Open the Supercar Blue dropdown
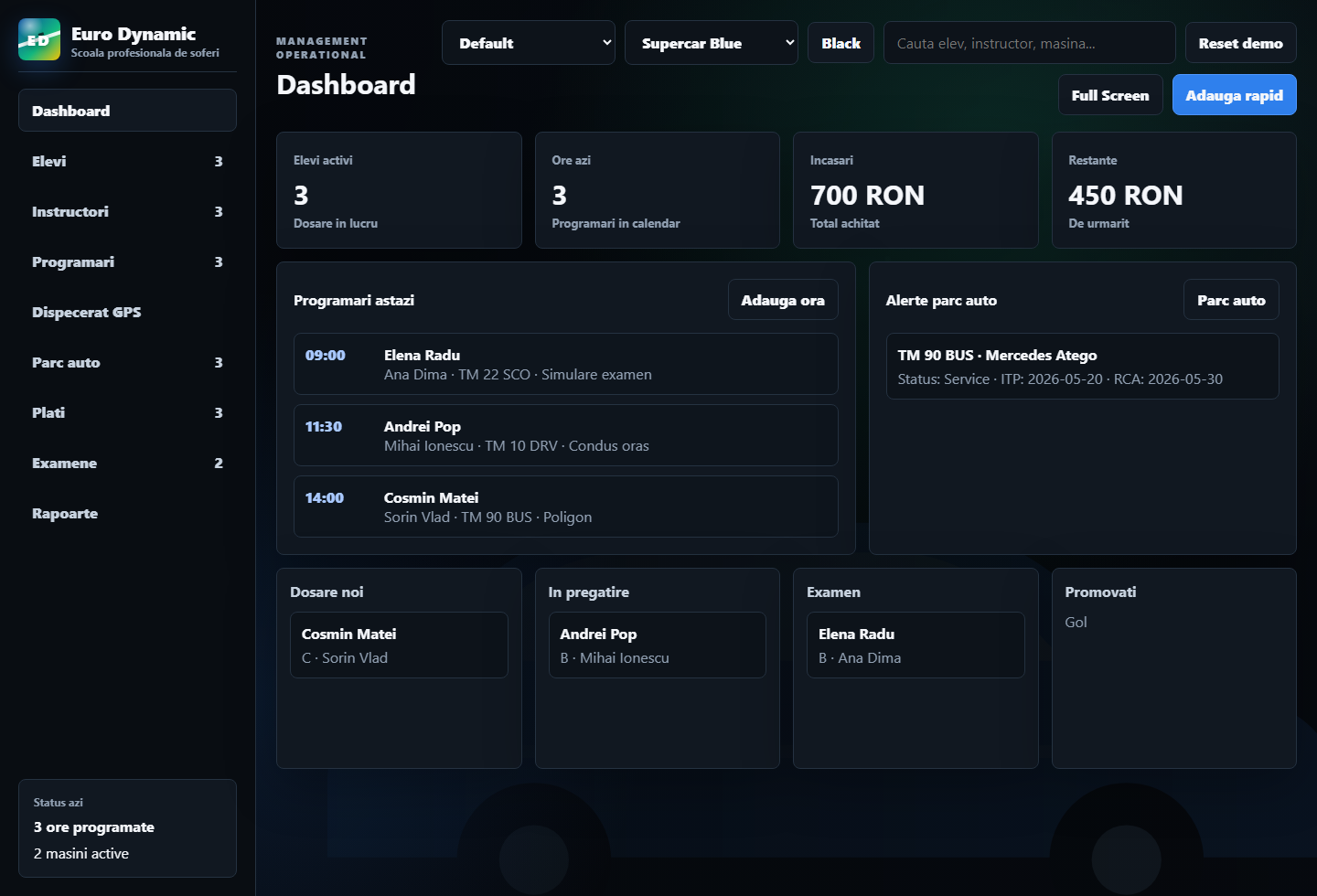The image size is (1317, 896). pos(712,43)
